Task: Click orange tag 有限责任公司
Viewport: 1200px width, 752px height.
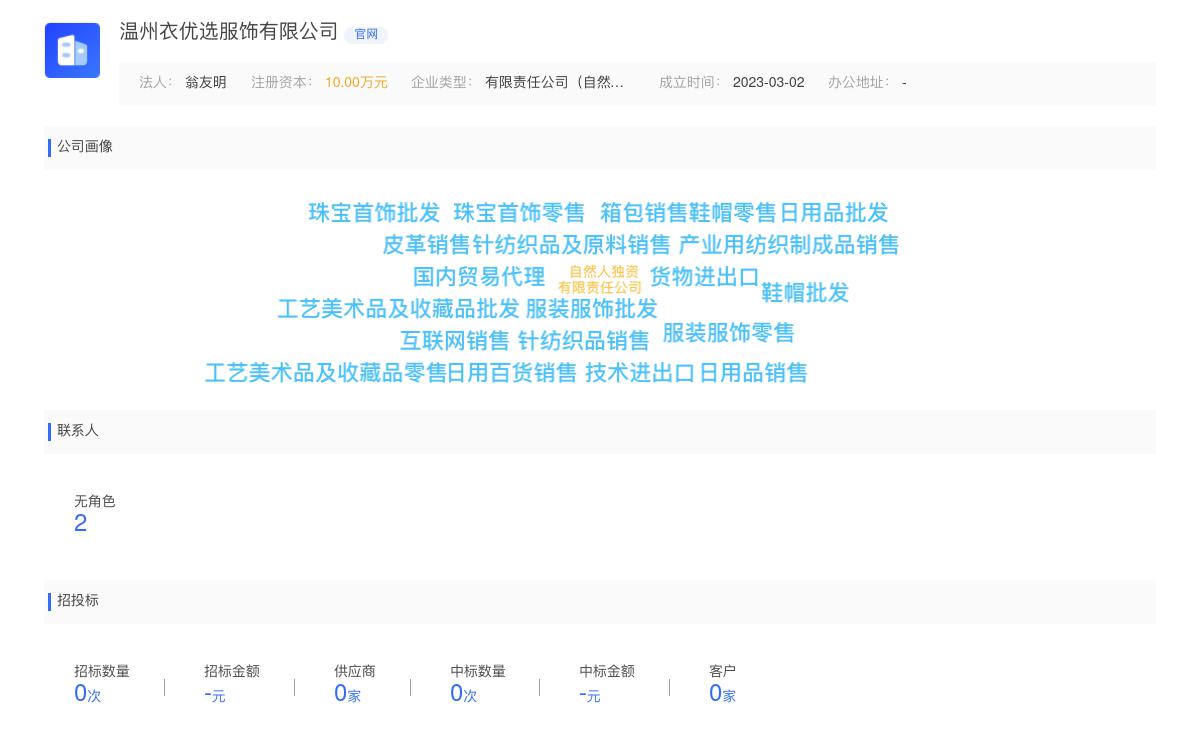Action: (600, 288)
